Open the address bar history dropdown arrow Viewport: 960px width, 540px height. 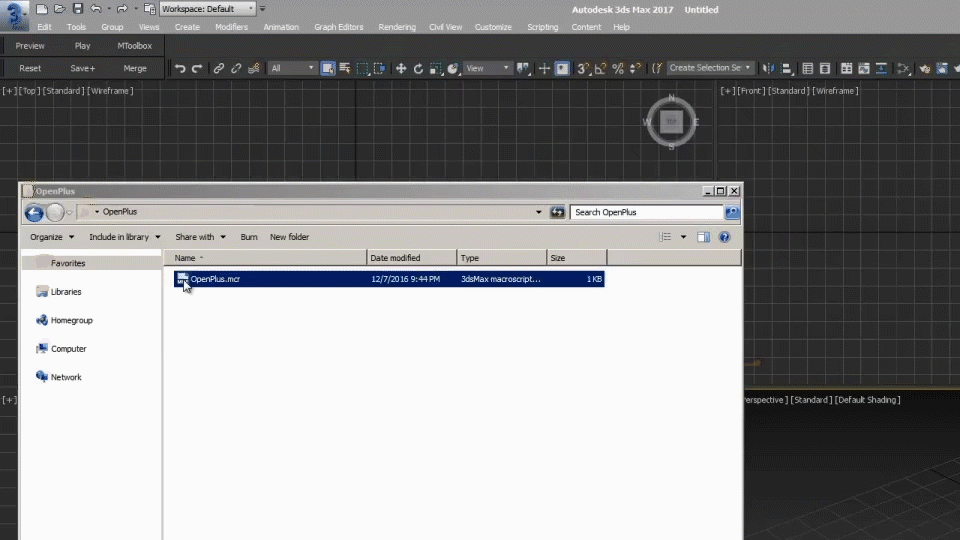(x=539, y=212)
